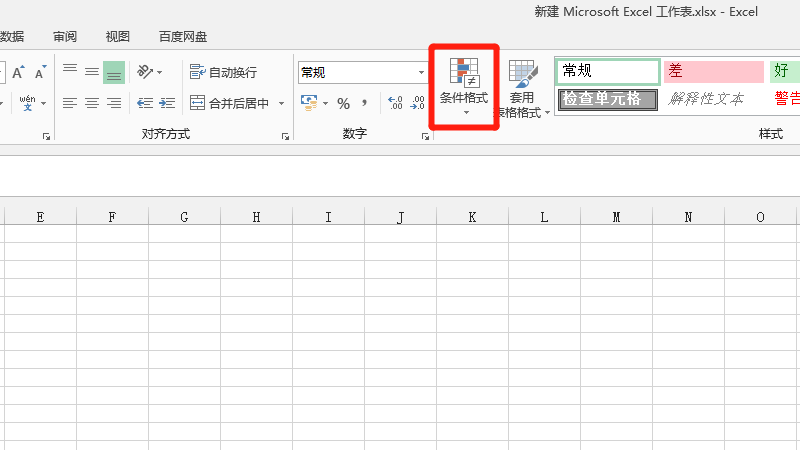800x450 pixels.
Task: Open the 条件格式 (Conditional Formatting) menu
Action: tap(464, 86)
